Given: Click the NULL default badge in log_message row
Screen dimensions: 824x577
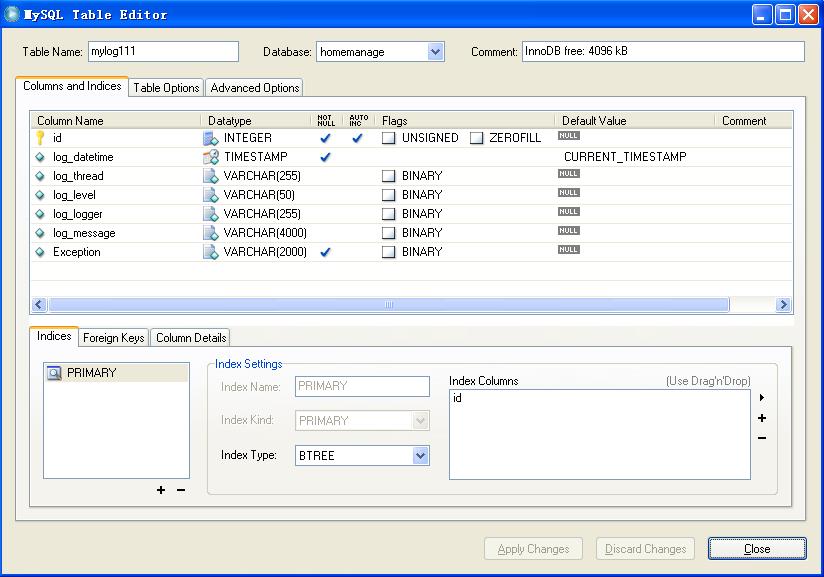Looking at the screenshot, I should pyautogui.click(x=569, y=231).
